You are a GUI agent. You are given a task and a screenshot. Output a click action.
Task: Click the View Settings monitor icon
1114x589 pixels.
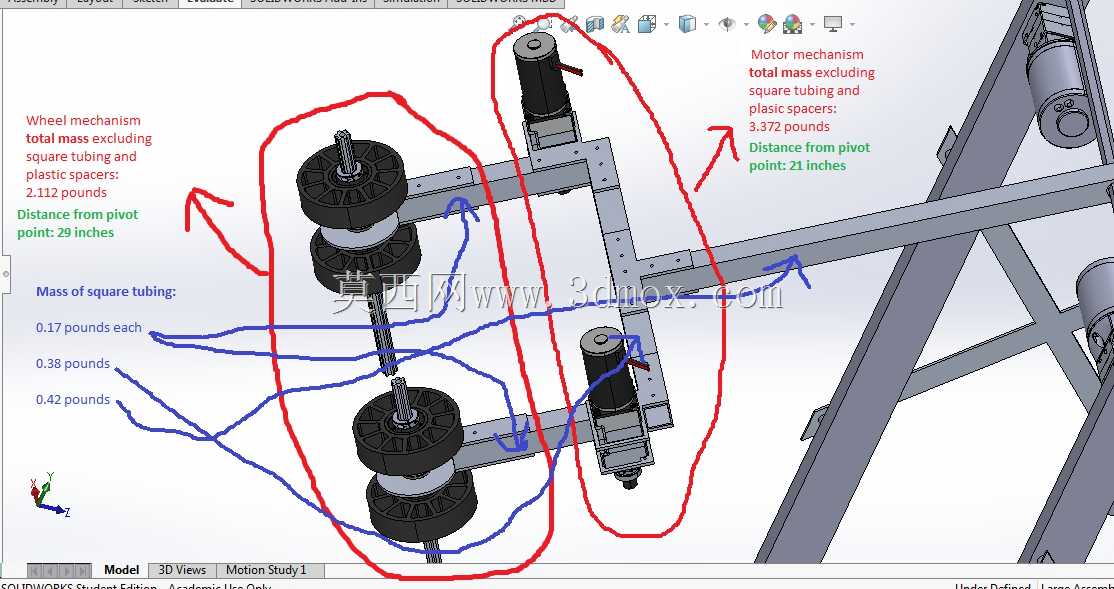(x=833, y=24)
